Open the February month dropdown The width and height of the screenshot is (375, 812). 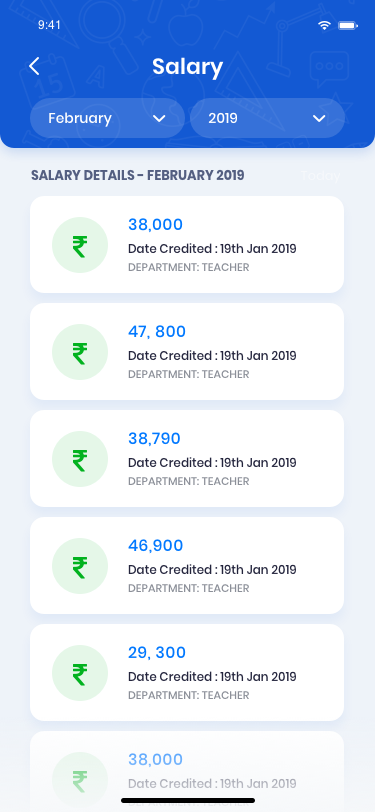tap(107, 118)
